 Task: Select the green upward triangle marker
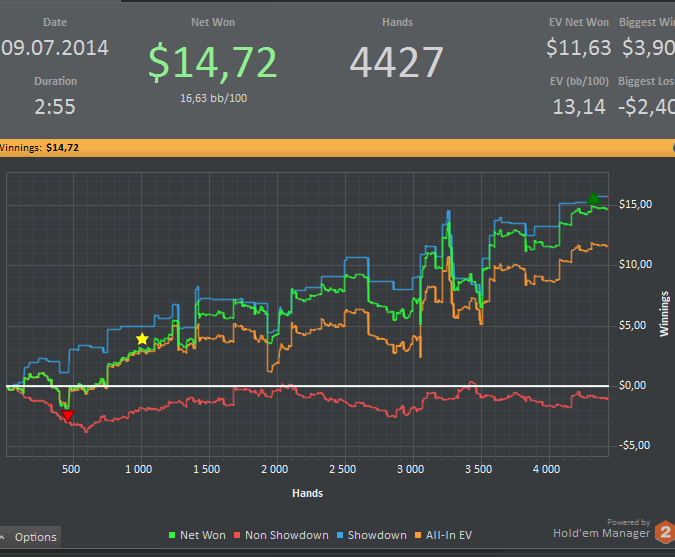[x=594, y=198]
